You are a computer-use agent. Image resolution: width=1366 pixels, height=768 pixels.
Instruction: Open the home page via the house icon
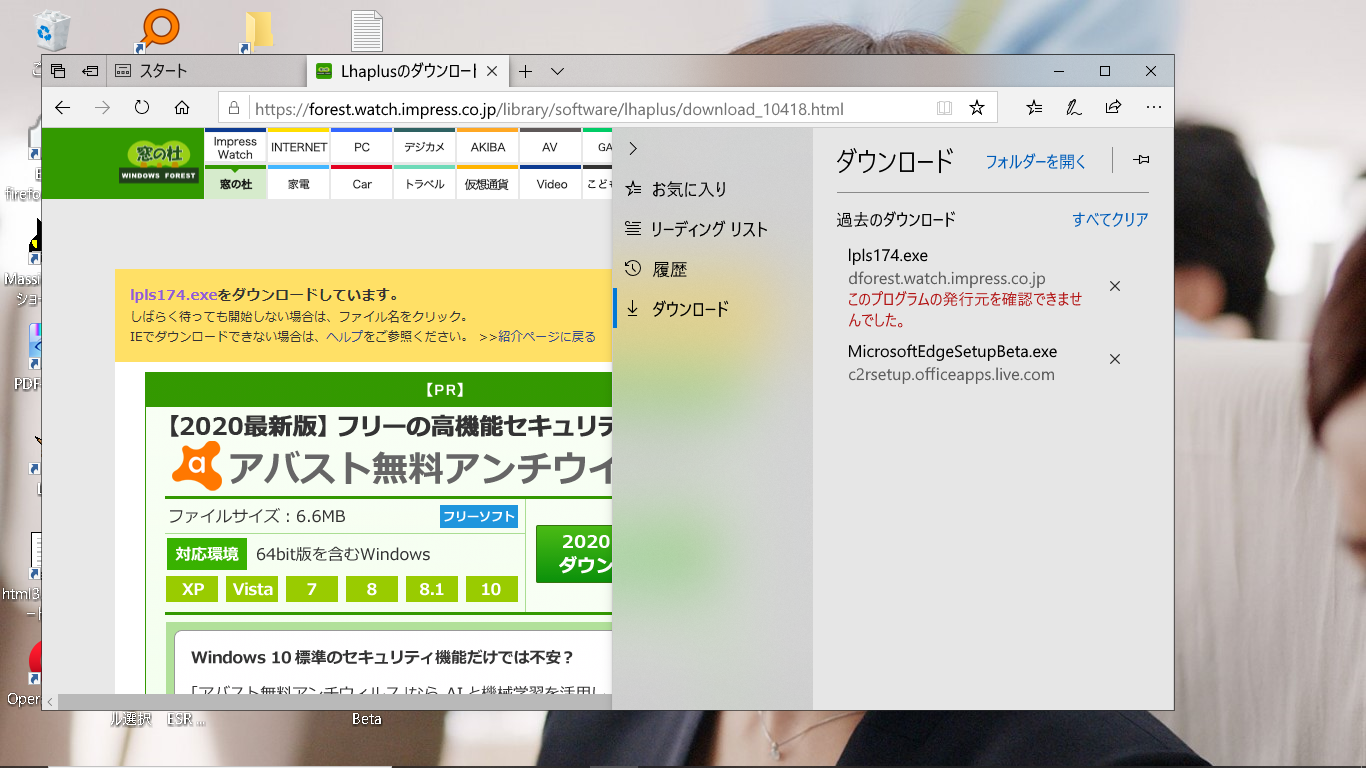pyautogui.click(x=182, y=108)
